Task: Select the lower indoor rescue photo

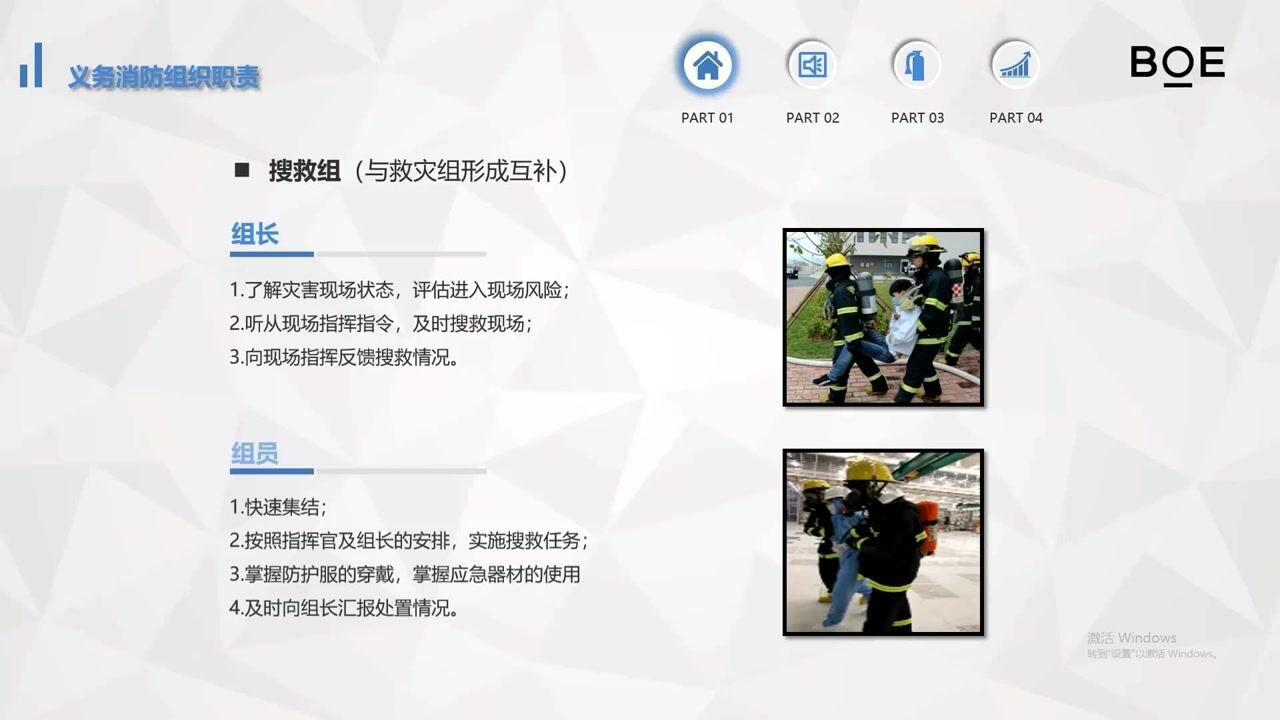Action: (x=883, y=542)
